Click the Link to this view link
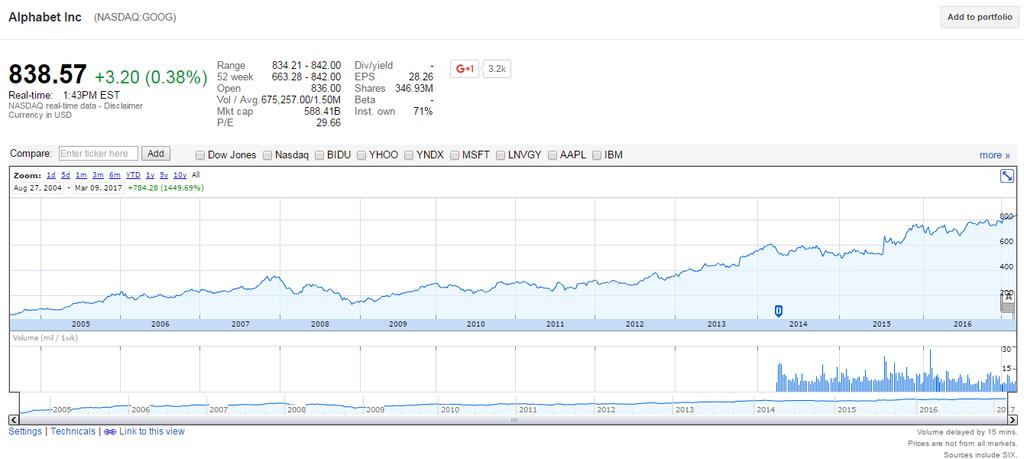This screenshot has height=459, width=1024. (x=152, y=432)
